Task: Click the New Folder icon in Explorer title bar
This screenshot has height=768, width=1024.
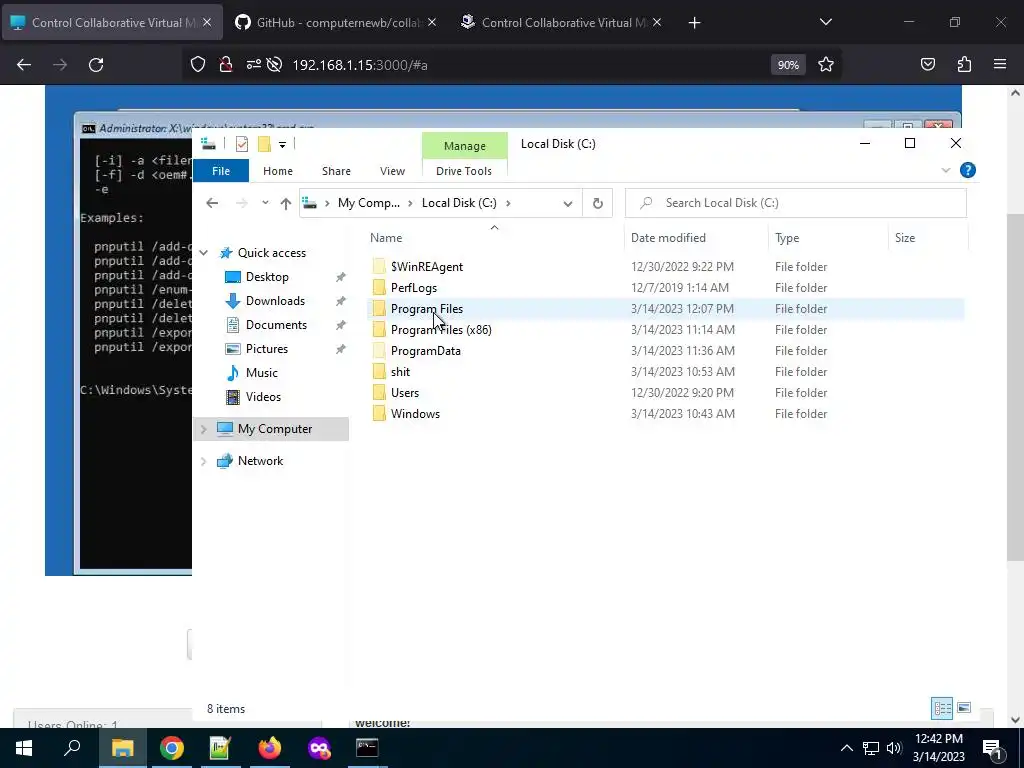Action: [x=264, y=144]
